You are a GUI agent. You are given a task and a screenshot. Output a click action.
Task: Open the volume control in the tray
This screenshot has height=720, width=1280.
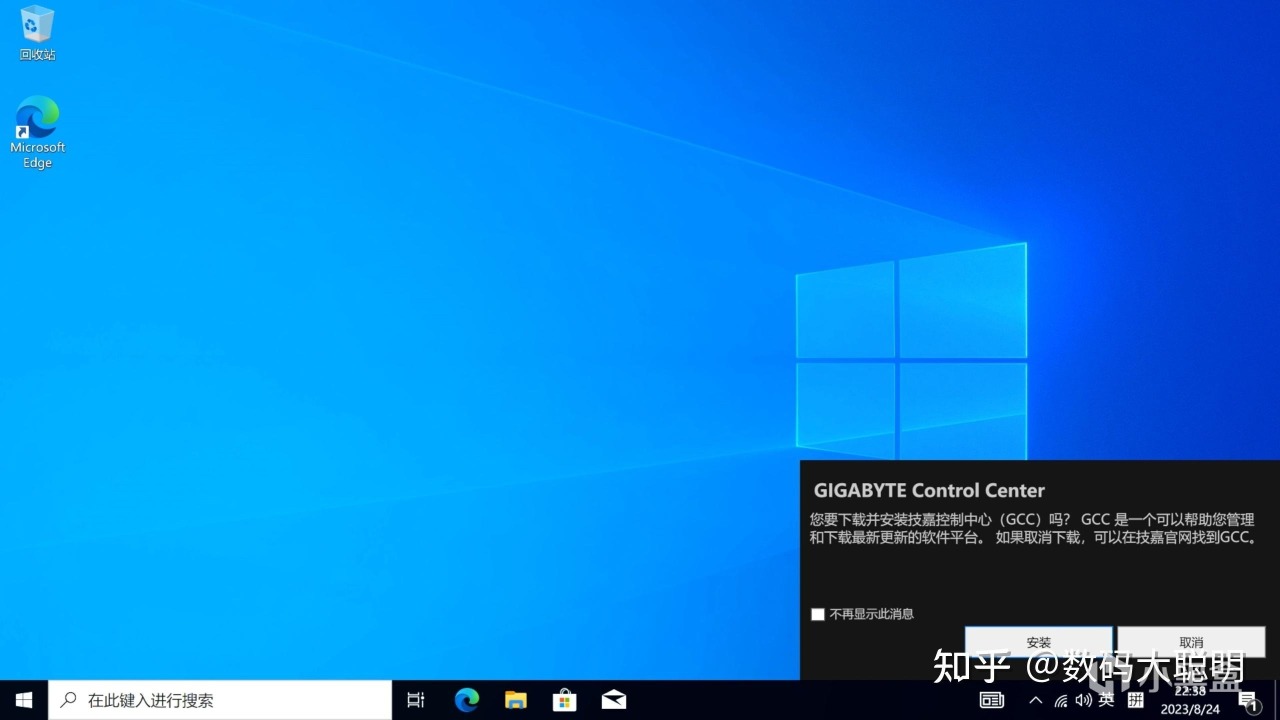1084,700
